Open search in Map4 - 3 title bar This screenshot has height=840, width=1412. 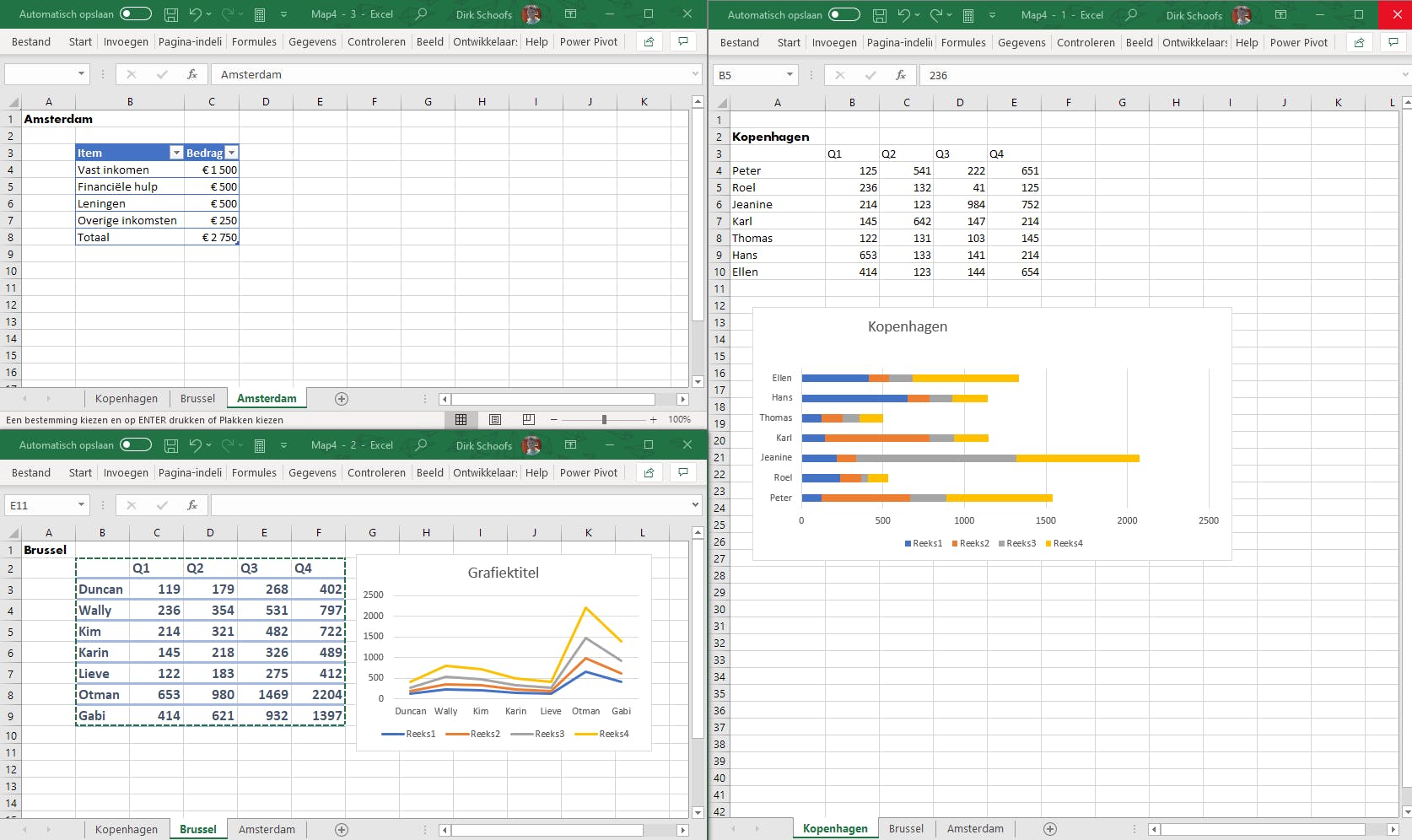422,14
